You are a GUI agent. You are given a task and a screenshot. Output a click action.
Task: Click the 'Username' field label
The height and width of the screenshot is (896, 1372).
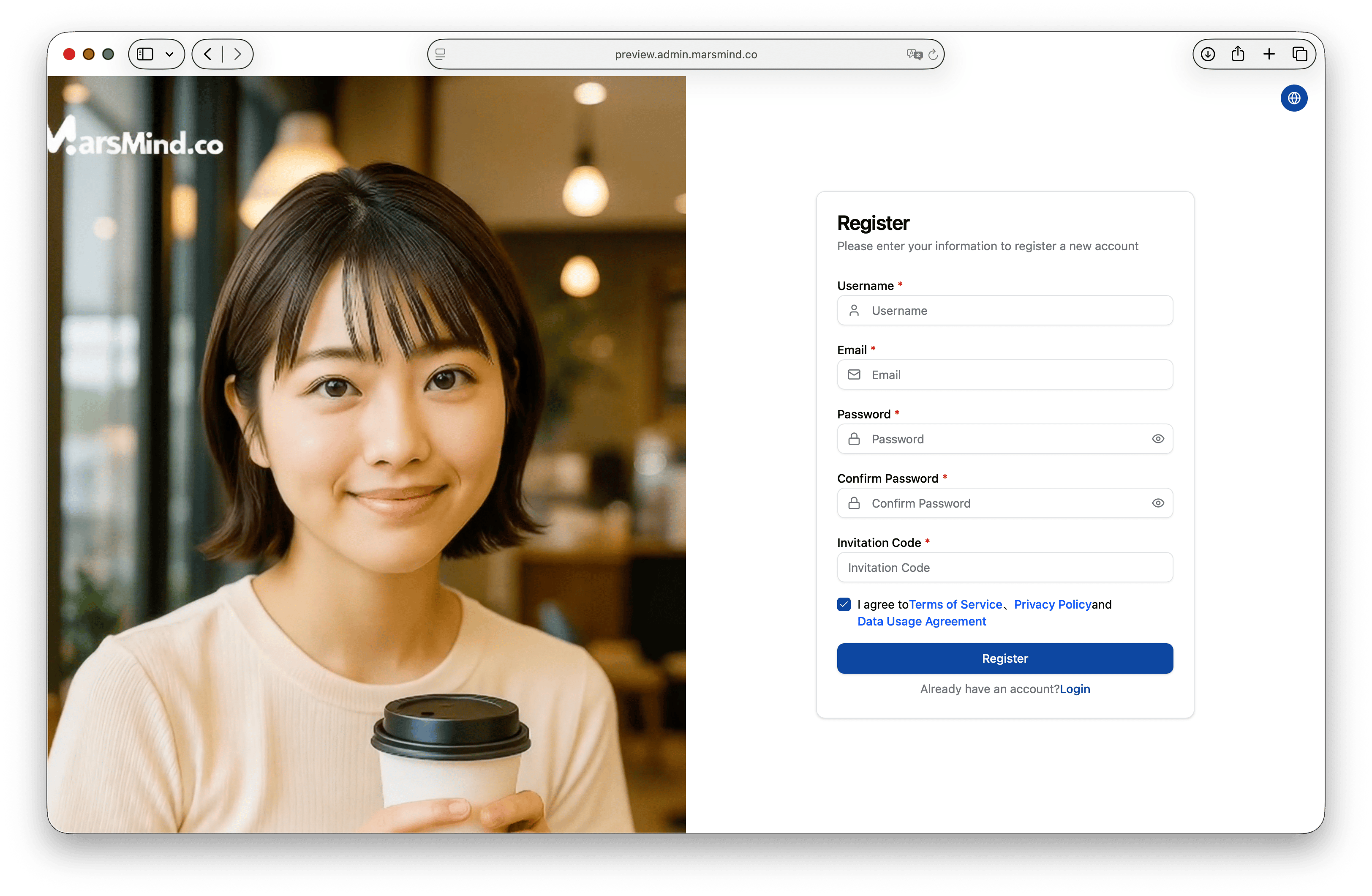(x=865, y=286)
